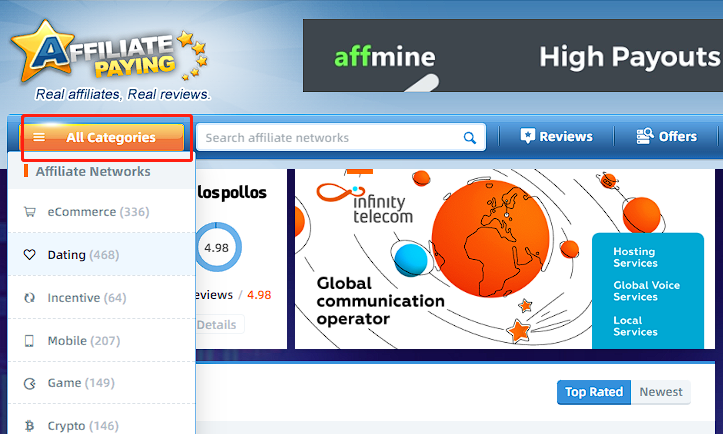Viewport: 723px width, 434px height.
Task: Click the orange globe in the banner
Action: click(491, 238)
